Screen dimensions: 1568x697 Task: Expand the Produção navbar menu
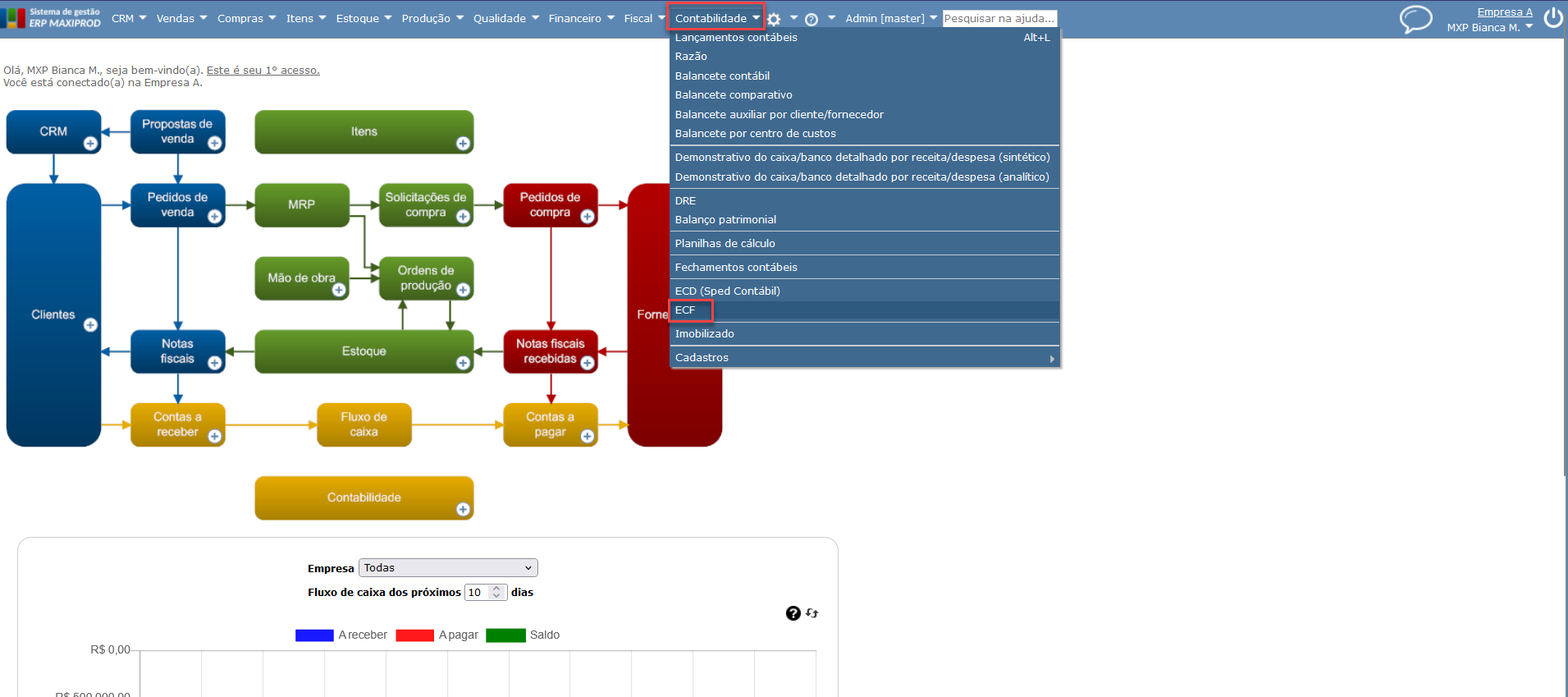coord(432,18)
